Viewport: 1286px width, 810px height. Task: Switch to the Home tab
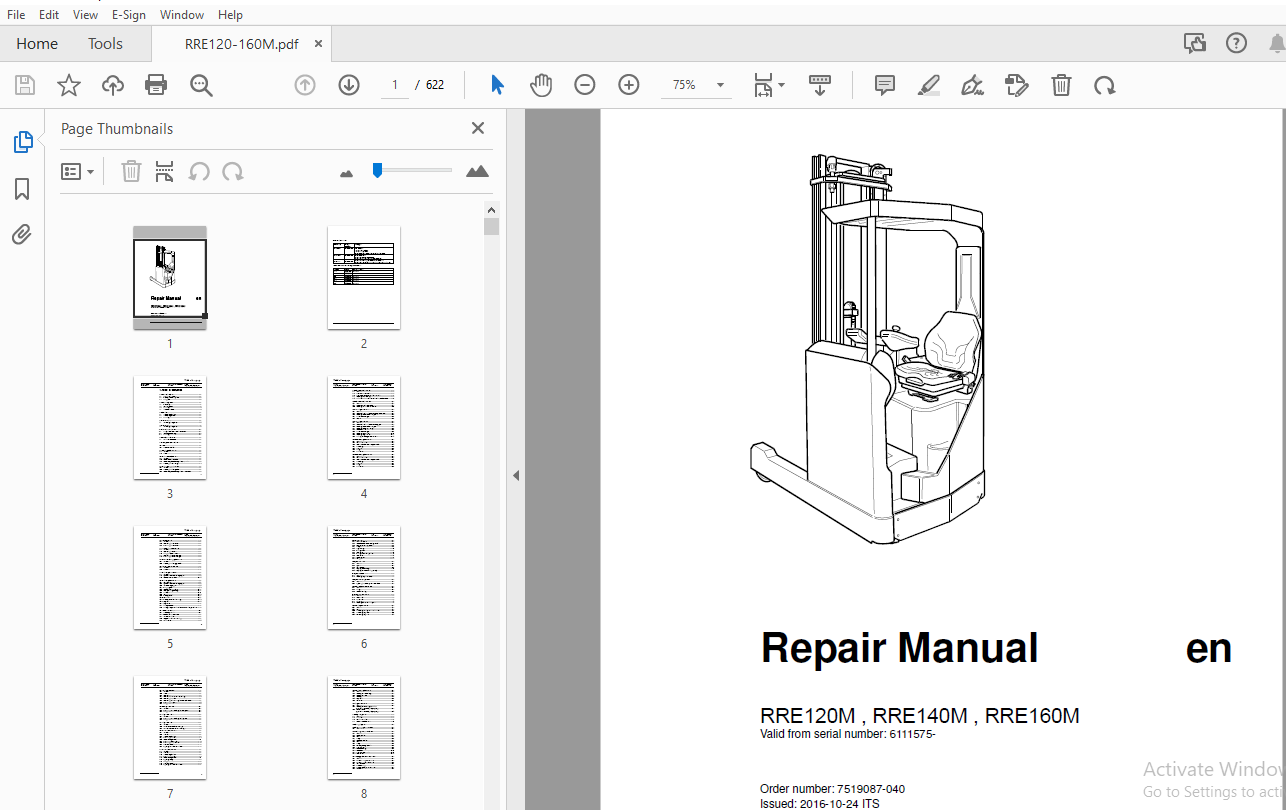[x=37, y=44]
